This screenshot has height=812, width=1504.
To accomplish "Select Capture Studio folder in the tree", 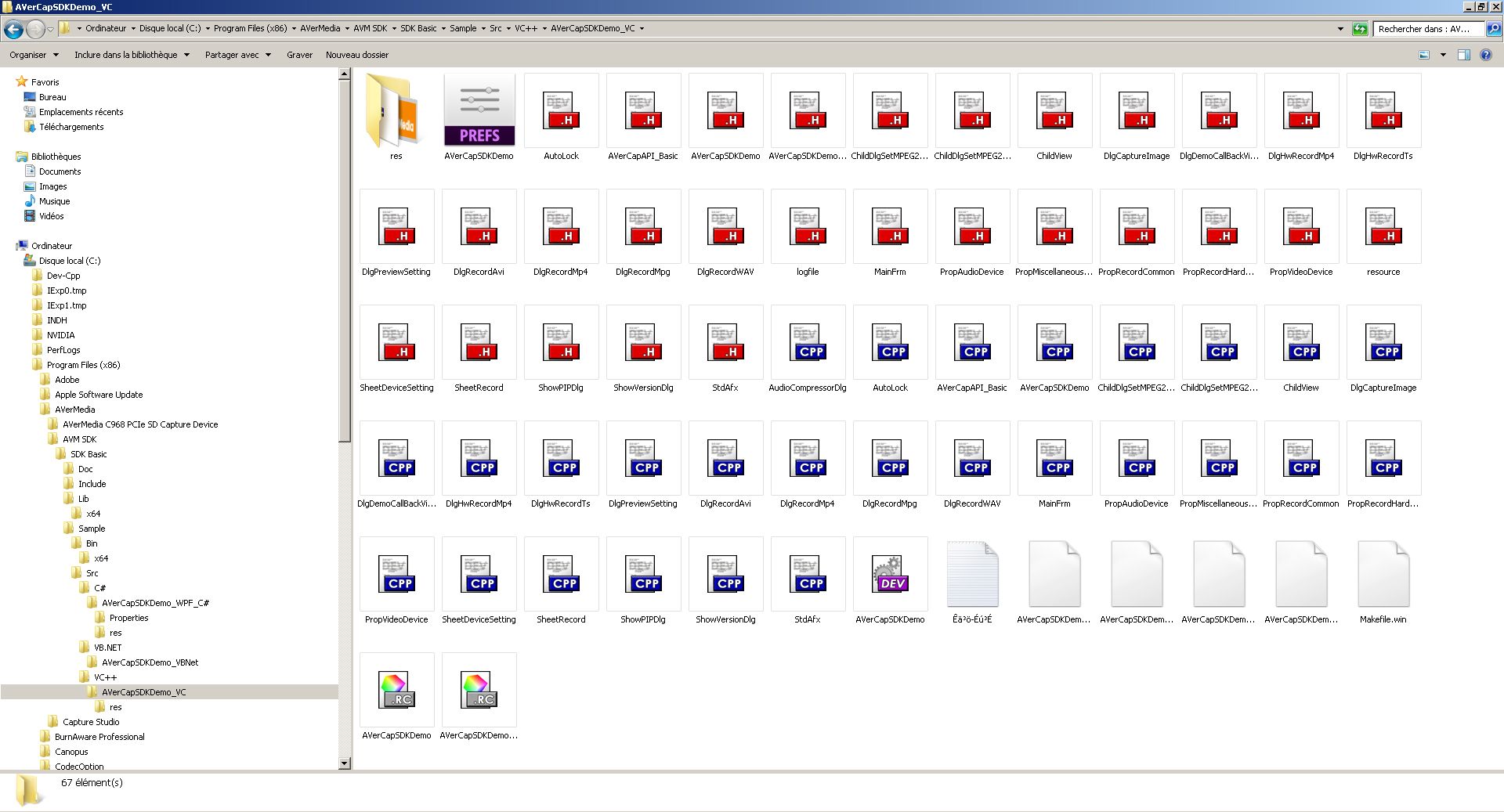I will point(91,722).
